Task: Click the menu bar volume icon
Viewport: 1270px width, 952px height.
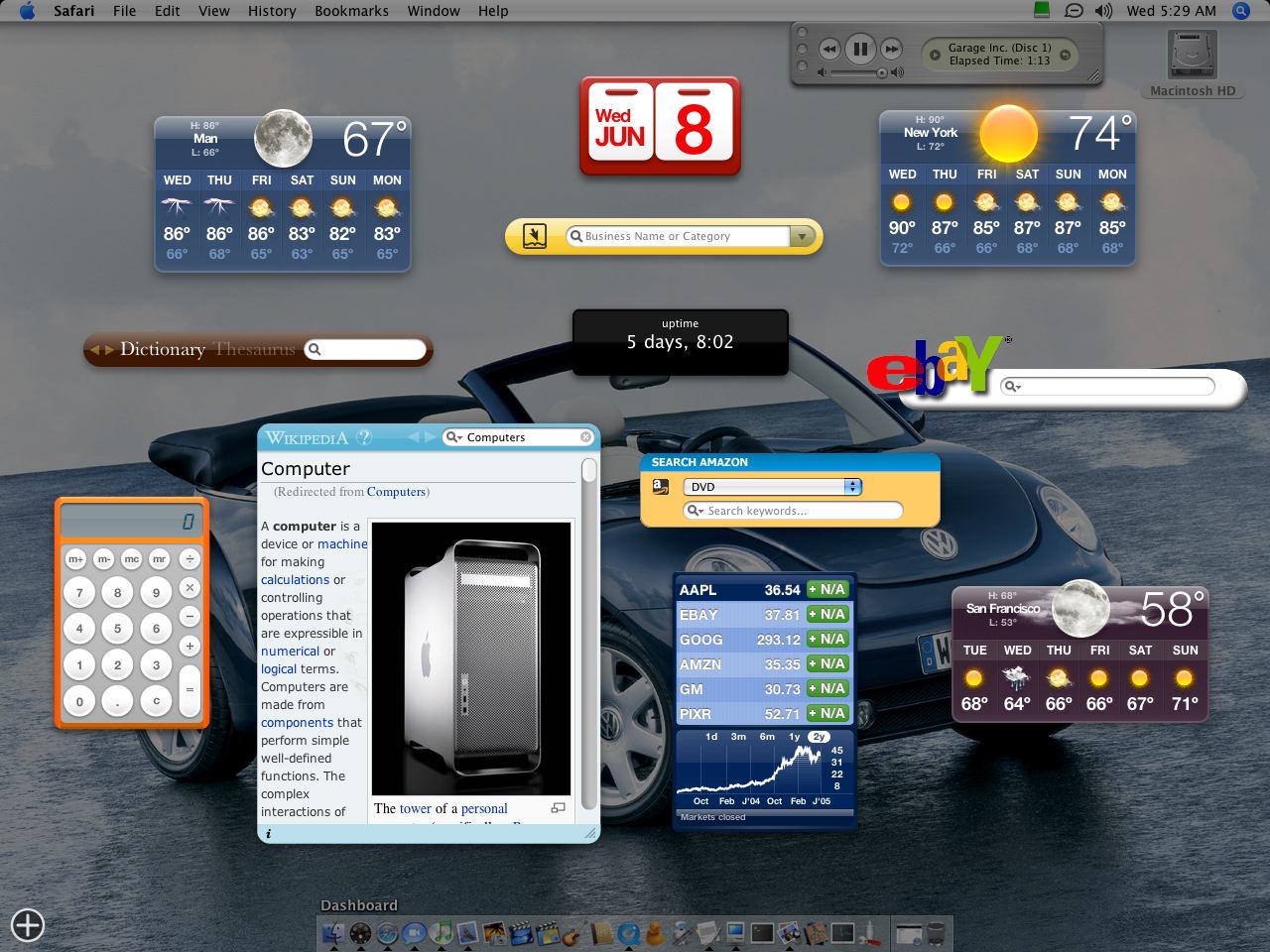Action: point(1103,11)
